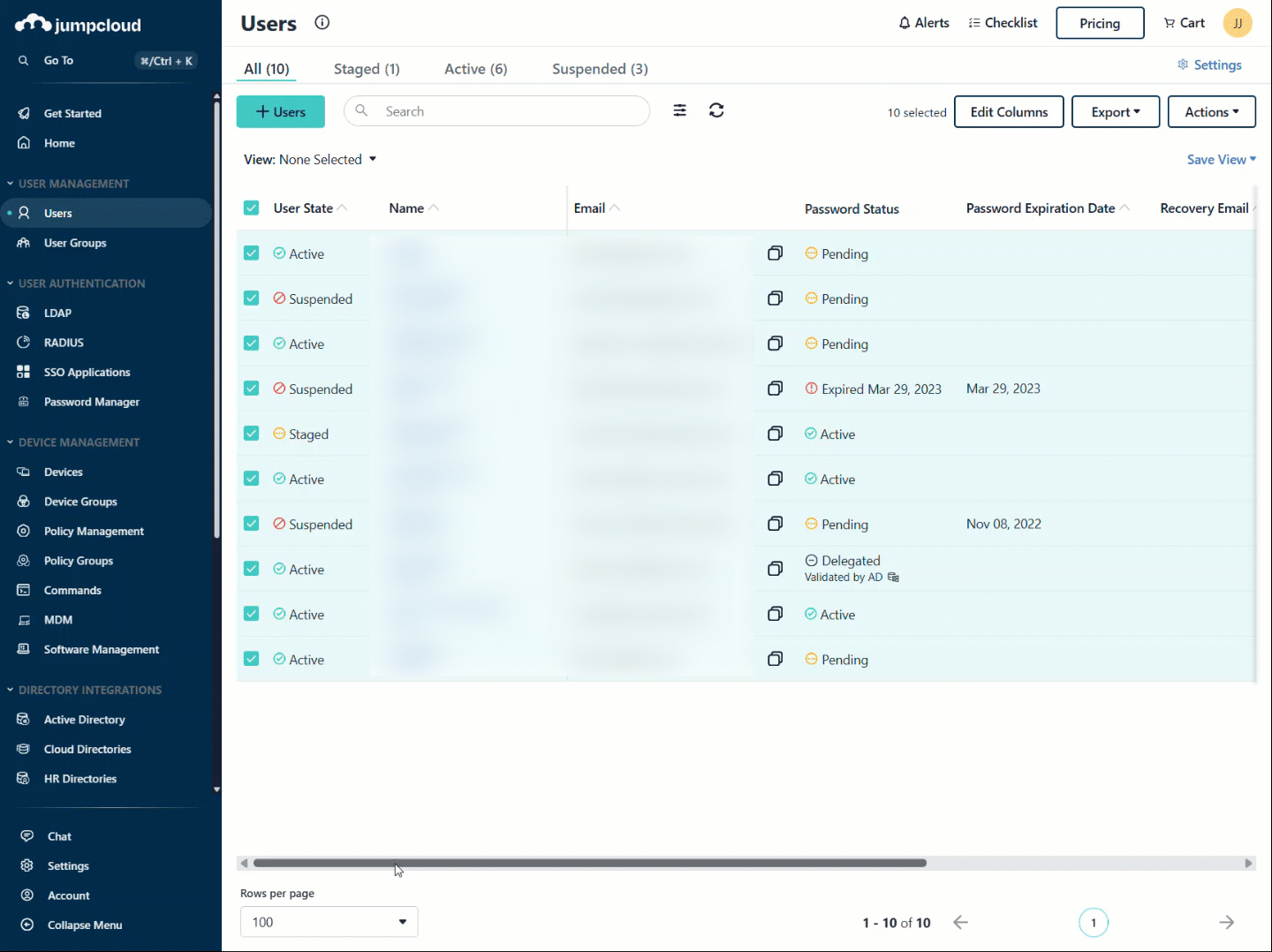Image resolution: width=1272 pixels, height=952 pixels.
Task: Open the table filter options icon
Action: click(680, 110)
